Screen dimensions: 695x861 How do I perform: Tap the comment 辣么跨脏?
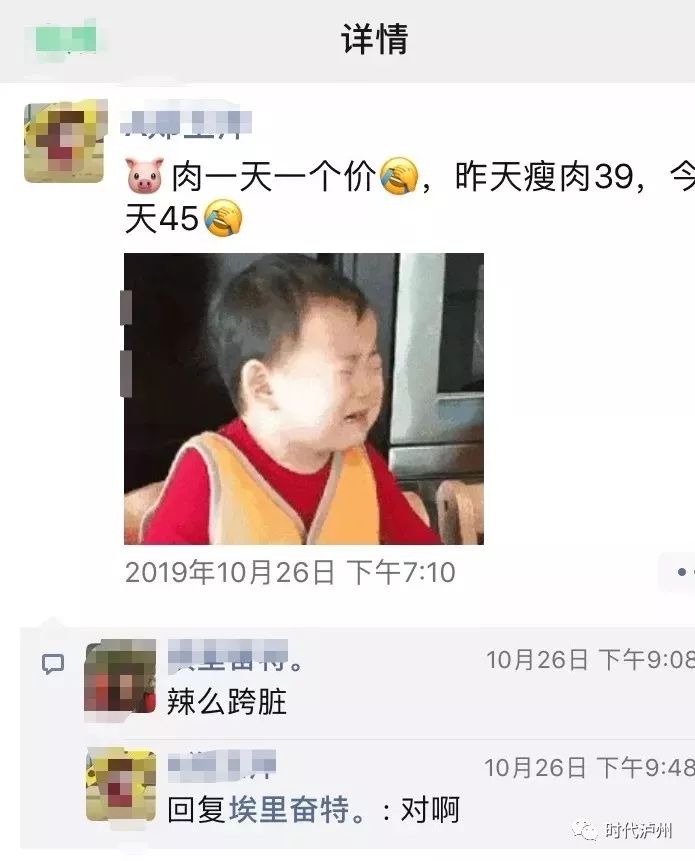pos(227,702)
